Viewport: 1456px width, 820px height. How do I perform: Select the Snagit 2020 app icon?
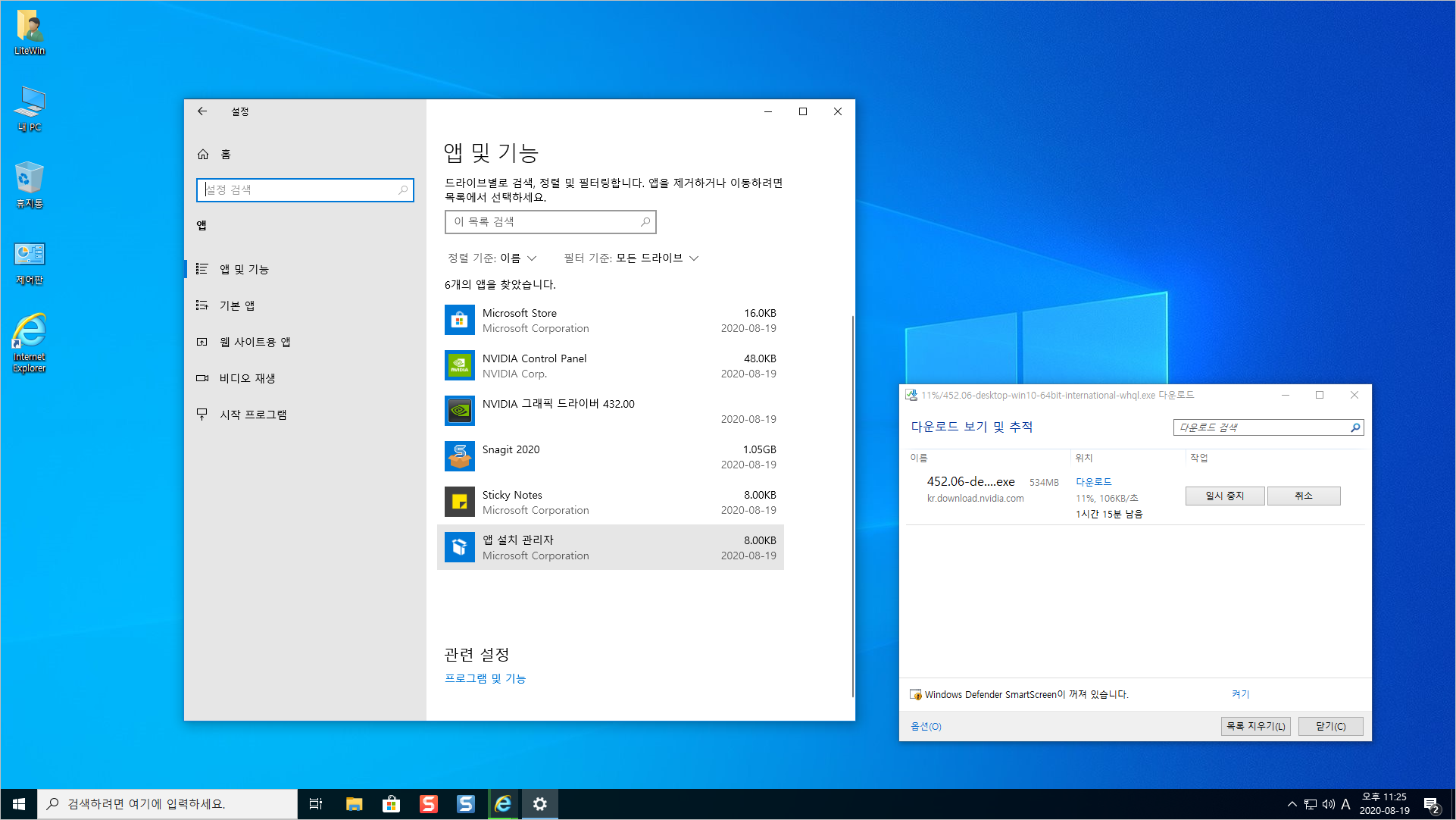coord(460,456)
